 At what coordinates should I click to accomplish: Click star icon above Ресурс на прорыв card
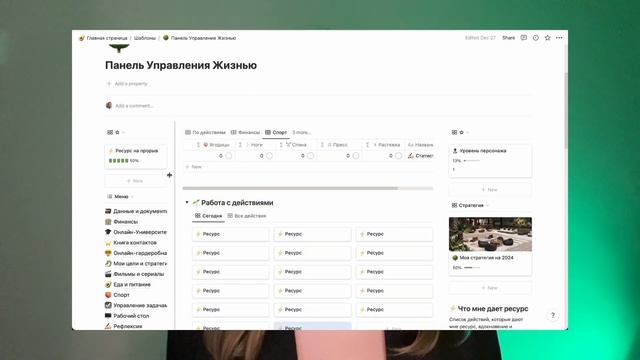tap(118, 132)
